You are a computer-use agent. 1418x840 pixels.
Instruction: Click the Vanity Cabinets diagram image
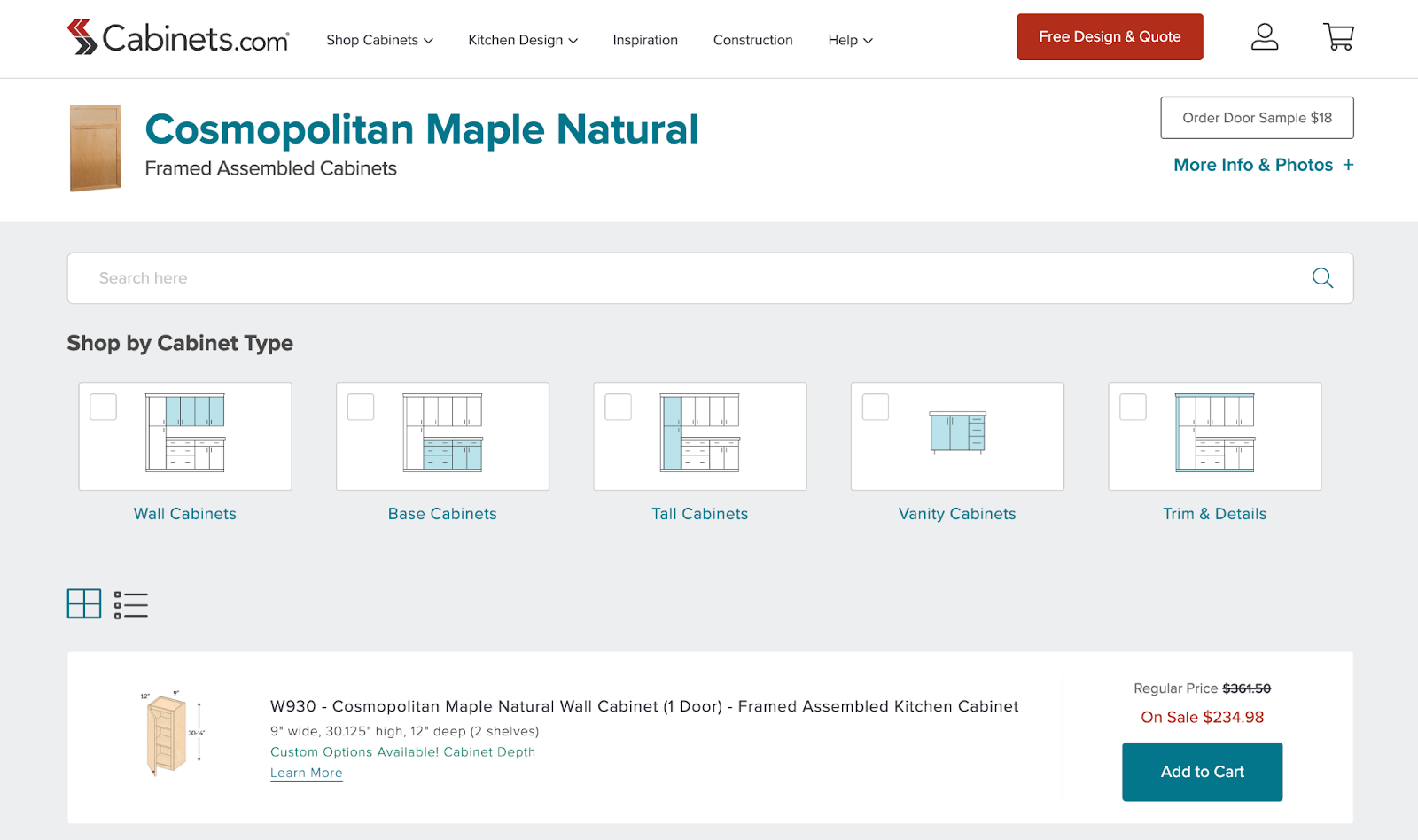click(957, 432)
